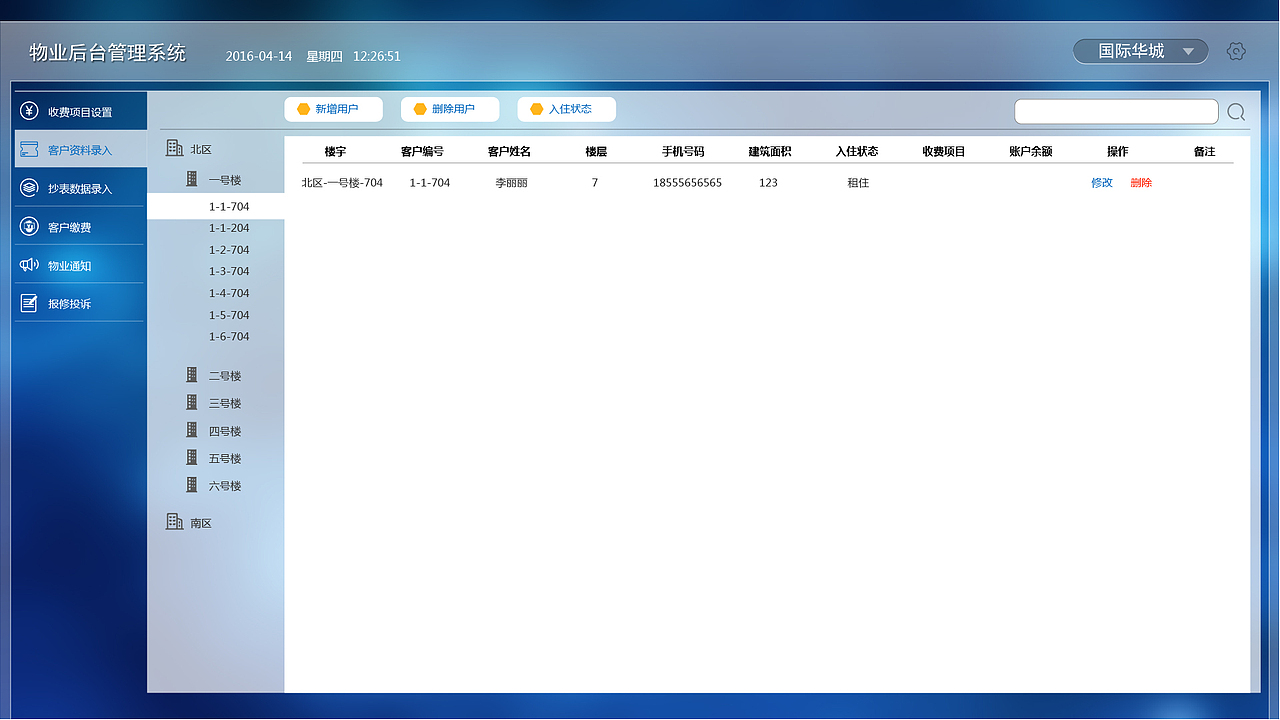Click the building icon beside 六号楼
Screen dimensions: 1280x720
pos(192,485)
